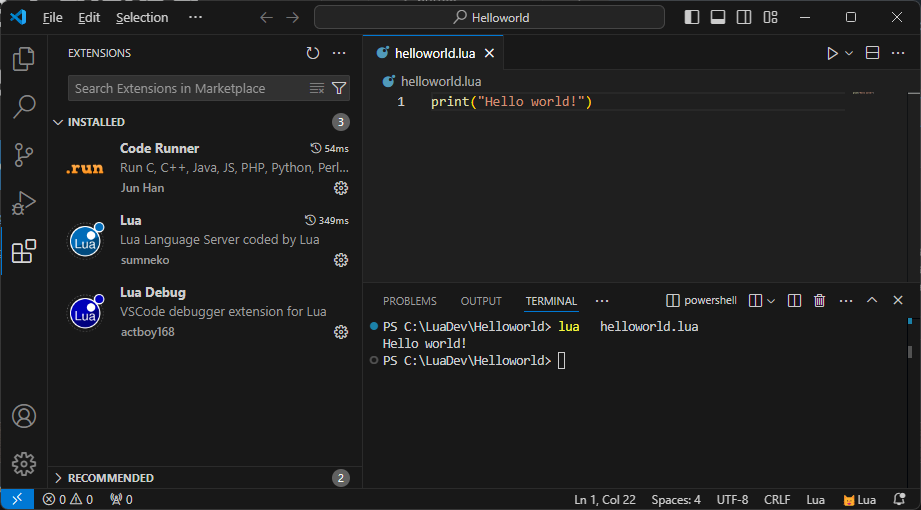Viewport: 921px width, 510px height.
Task: Open Extensions view more actions menu
Action: pos(339,53)
